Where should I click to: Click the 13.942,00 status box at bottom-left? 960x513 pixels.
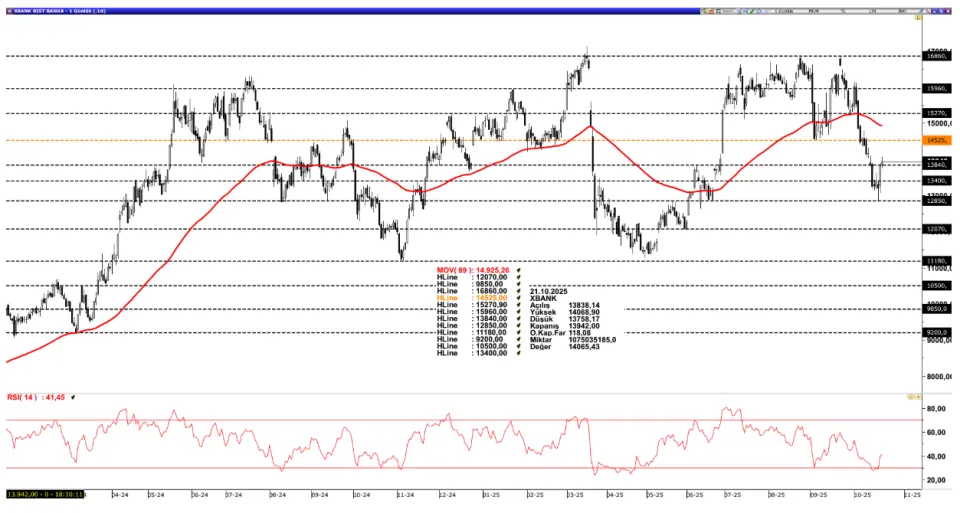point(43,494)
